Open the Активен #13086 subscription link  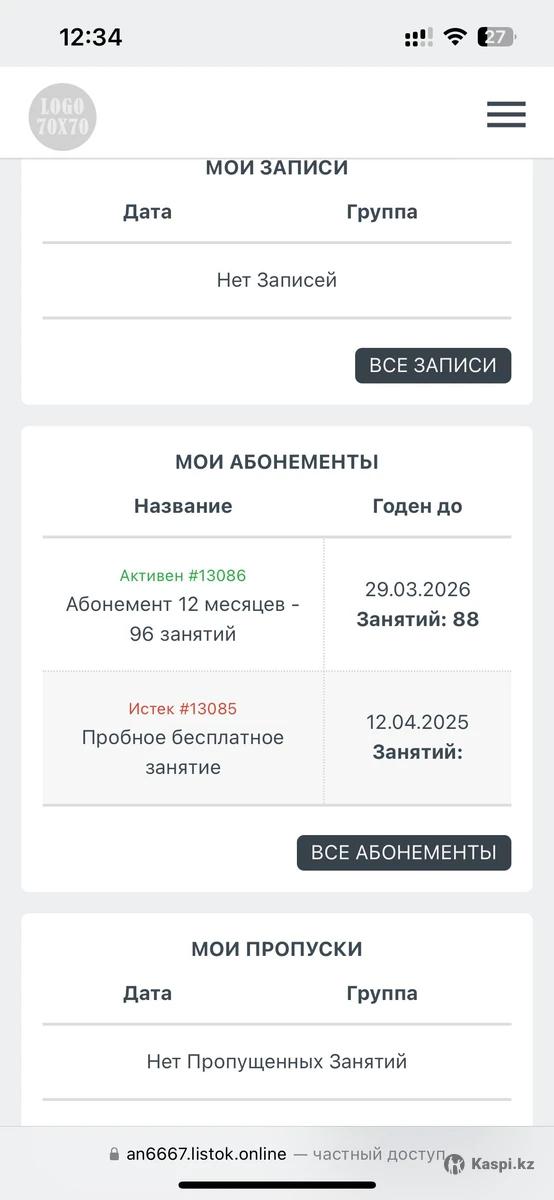[183, 576]
